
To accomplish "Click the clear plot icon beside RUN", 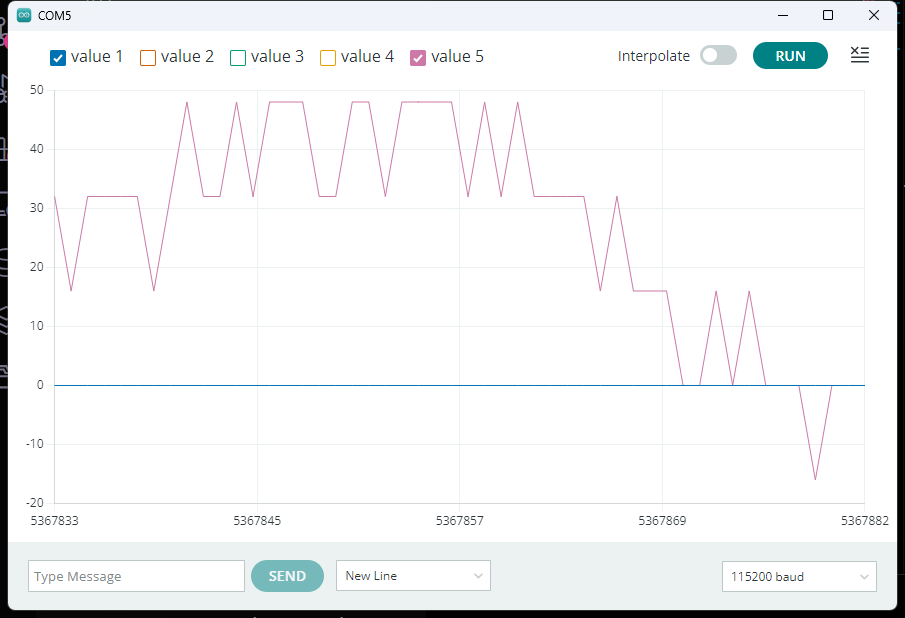I will point(859,55).
